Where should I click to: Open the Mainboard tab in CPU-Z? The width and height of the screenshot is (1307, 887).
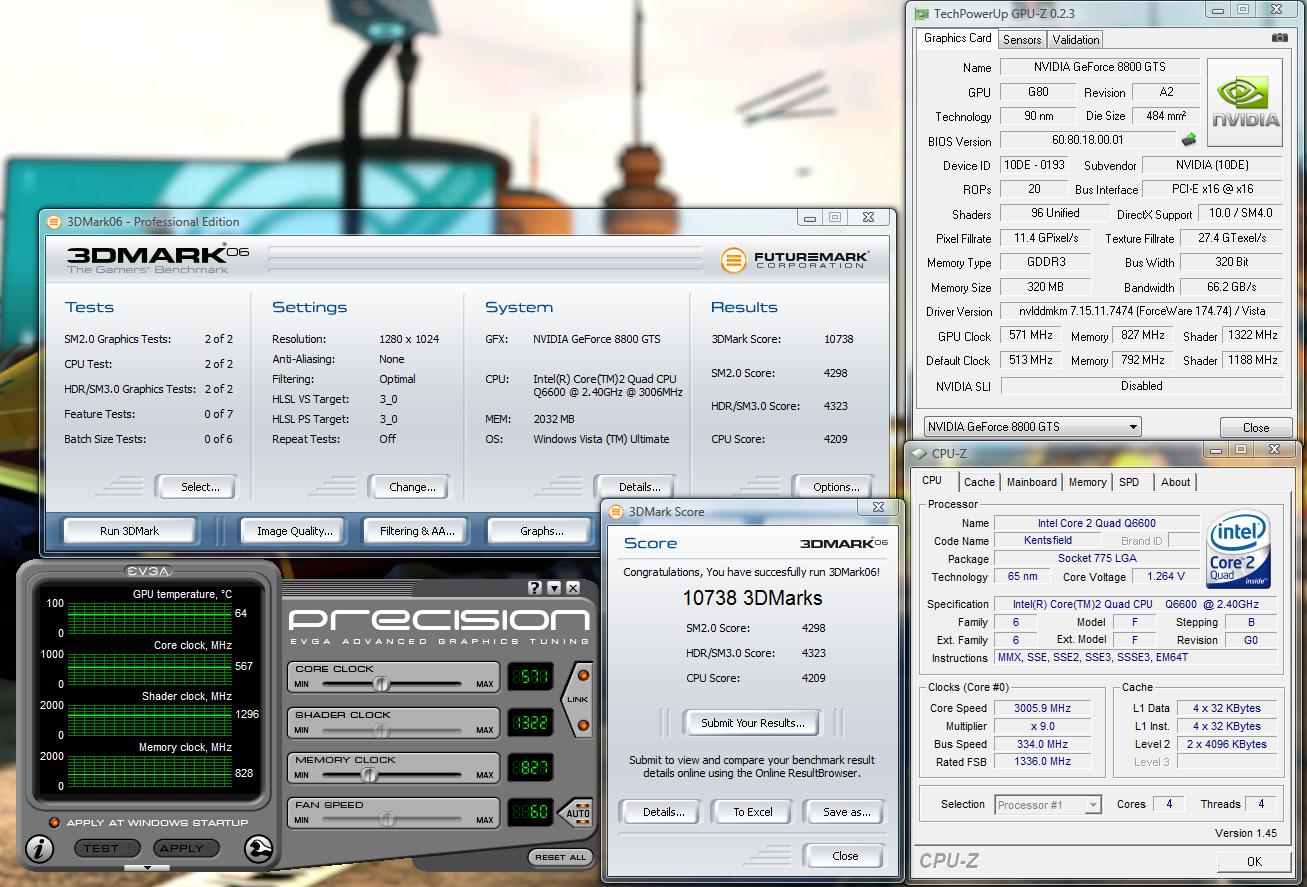[x=1031, y=482]
